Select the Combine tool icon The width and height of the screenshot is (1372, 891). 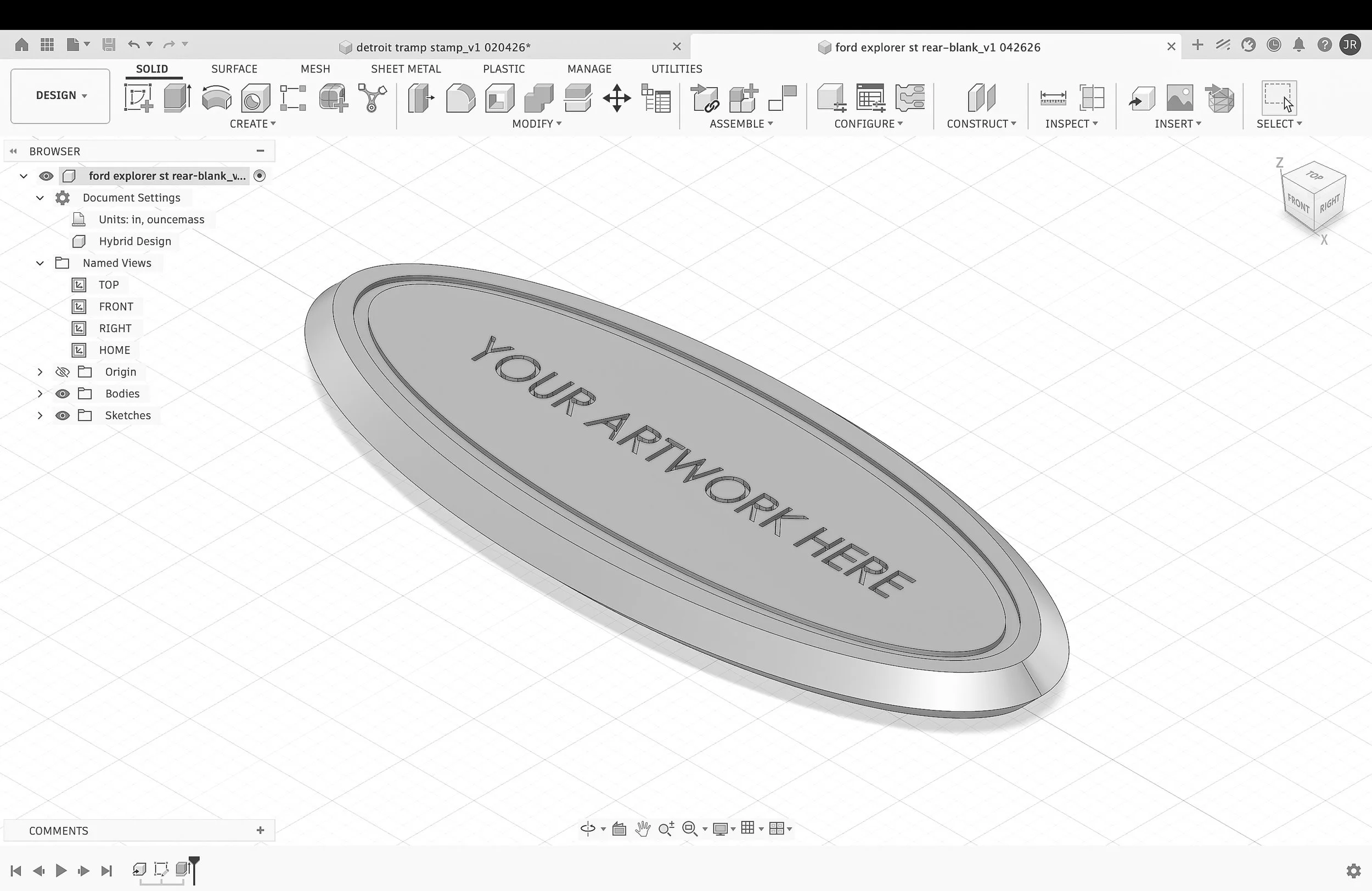[x=539, y=98]
